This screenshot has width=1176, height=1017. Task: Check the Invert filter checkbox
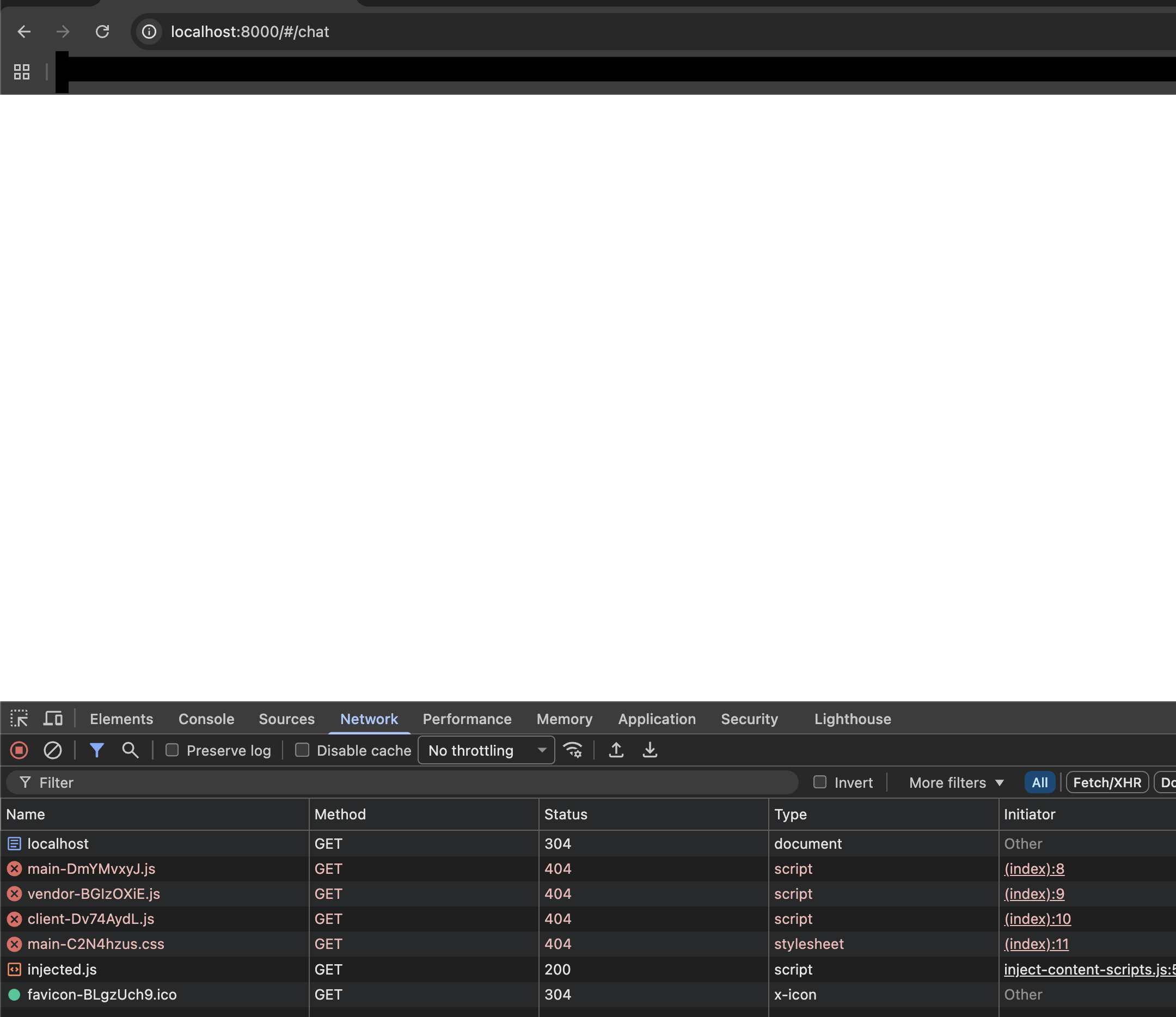[x=819, y=782]
